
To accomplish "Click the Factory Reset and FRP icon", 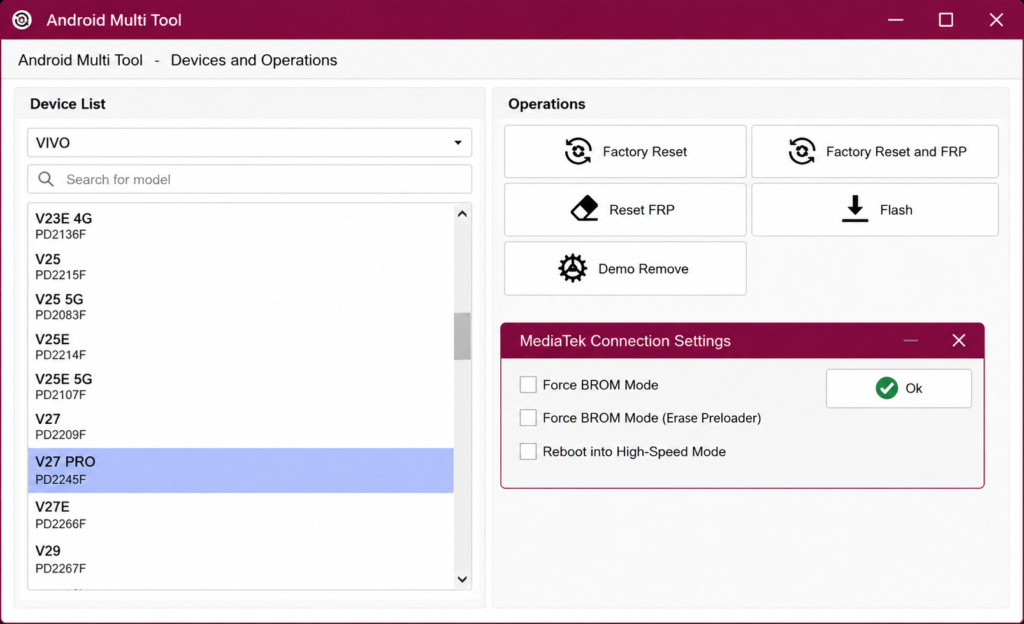I will click(x=801, y=151).
